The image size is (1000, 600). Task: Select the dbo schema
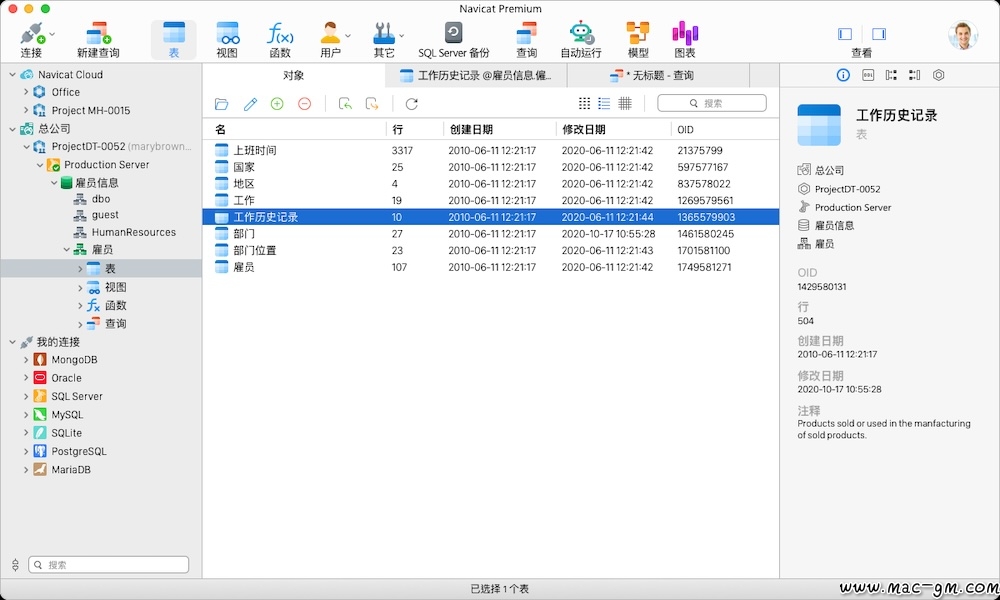point(101,199)
